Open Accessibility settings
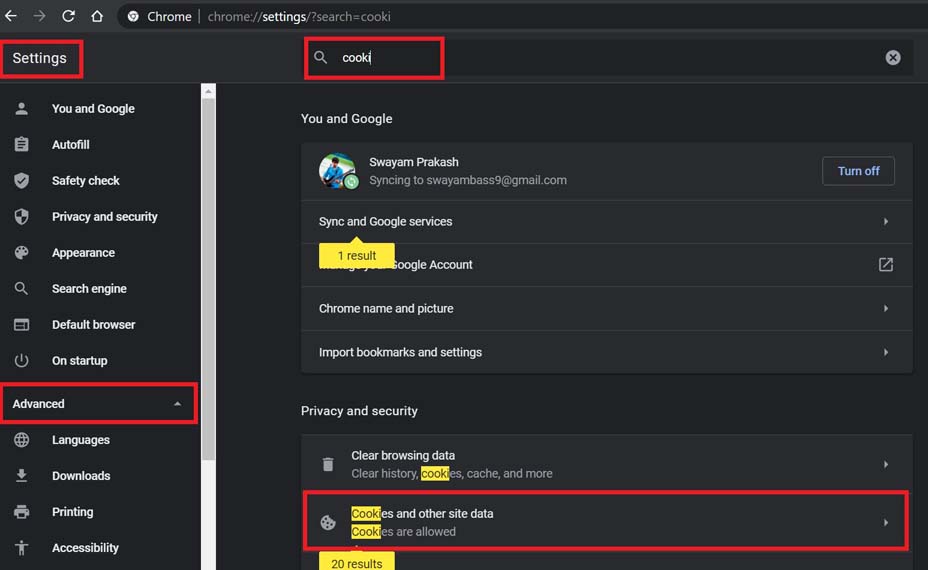This screenshot has width=928, height=570. [85, 548]
